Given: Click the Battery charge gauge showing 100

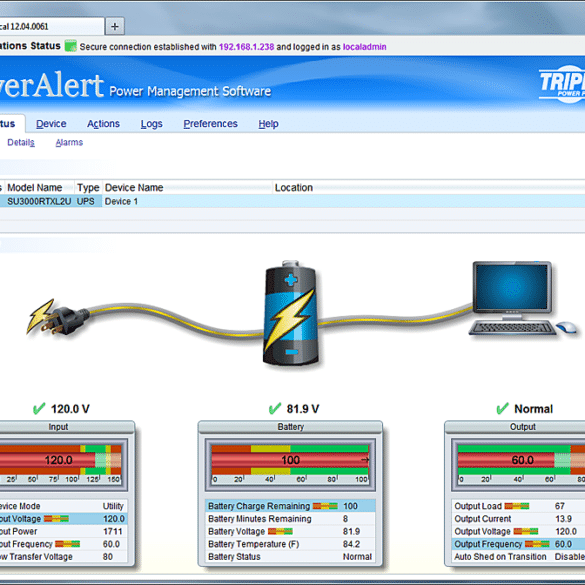Looking at the screenshot, I should pyautogui.click(x=290, y=465).
